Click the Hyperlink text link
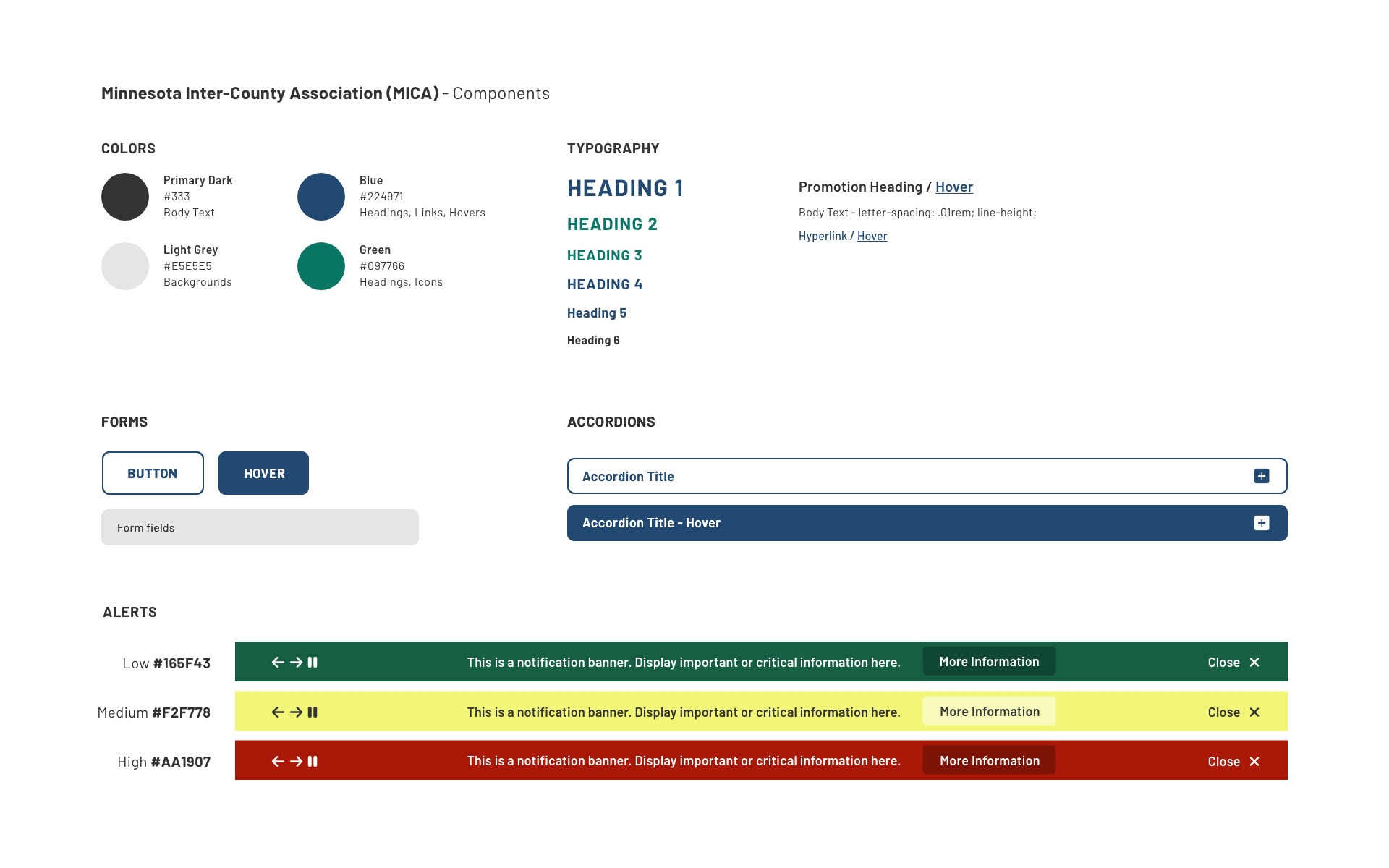 (823, 237)
